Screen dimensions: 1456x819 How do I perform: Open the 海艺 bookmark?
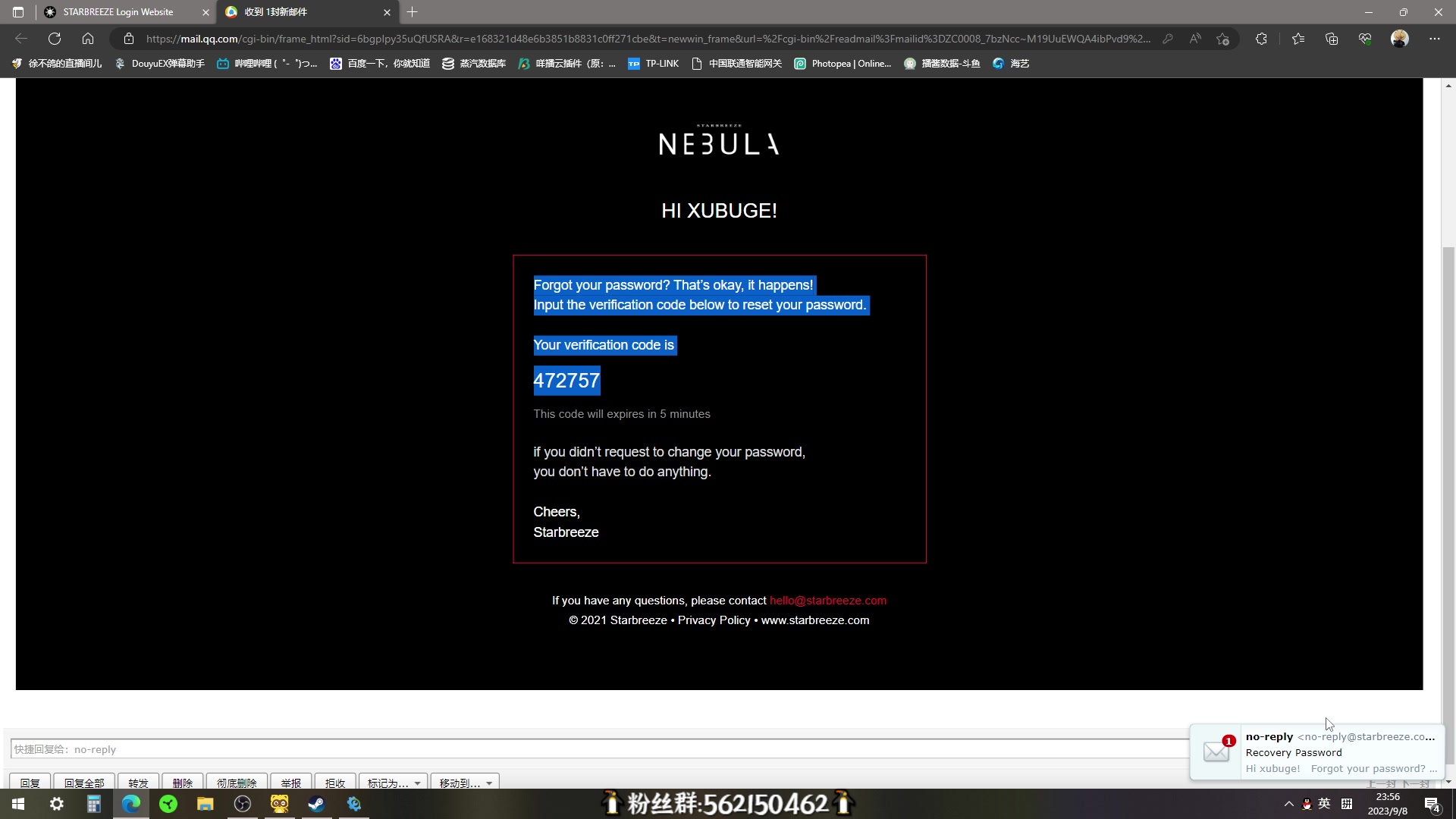(1011, 64)
